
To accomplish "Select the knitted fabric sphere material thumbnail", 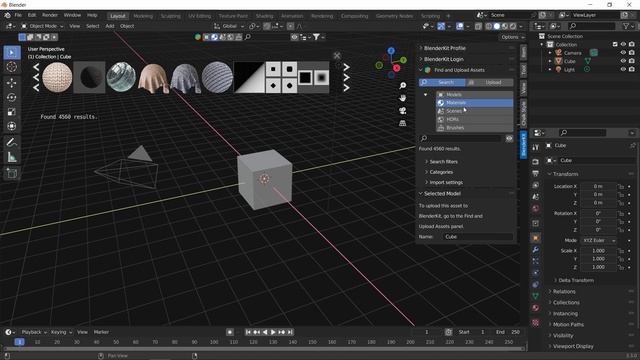I will pyautogui.click(x=57, y=77).
